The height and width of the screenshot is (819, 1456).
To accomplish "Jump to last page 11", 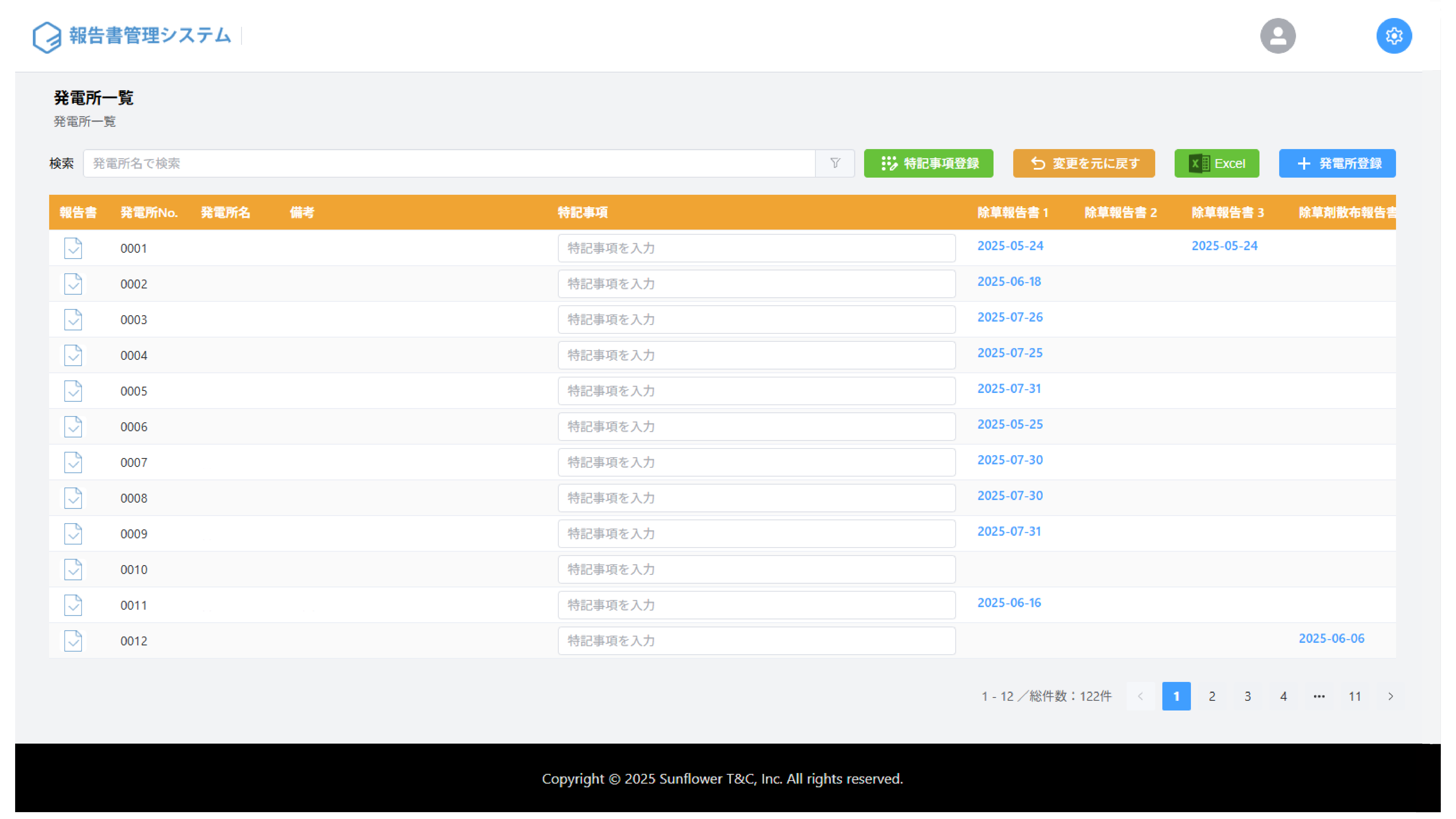I will (1354, 696).
